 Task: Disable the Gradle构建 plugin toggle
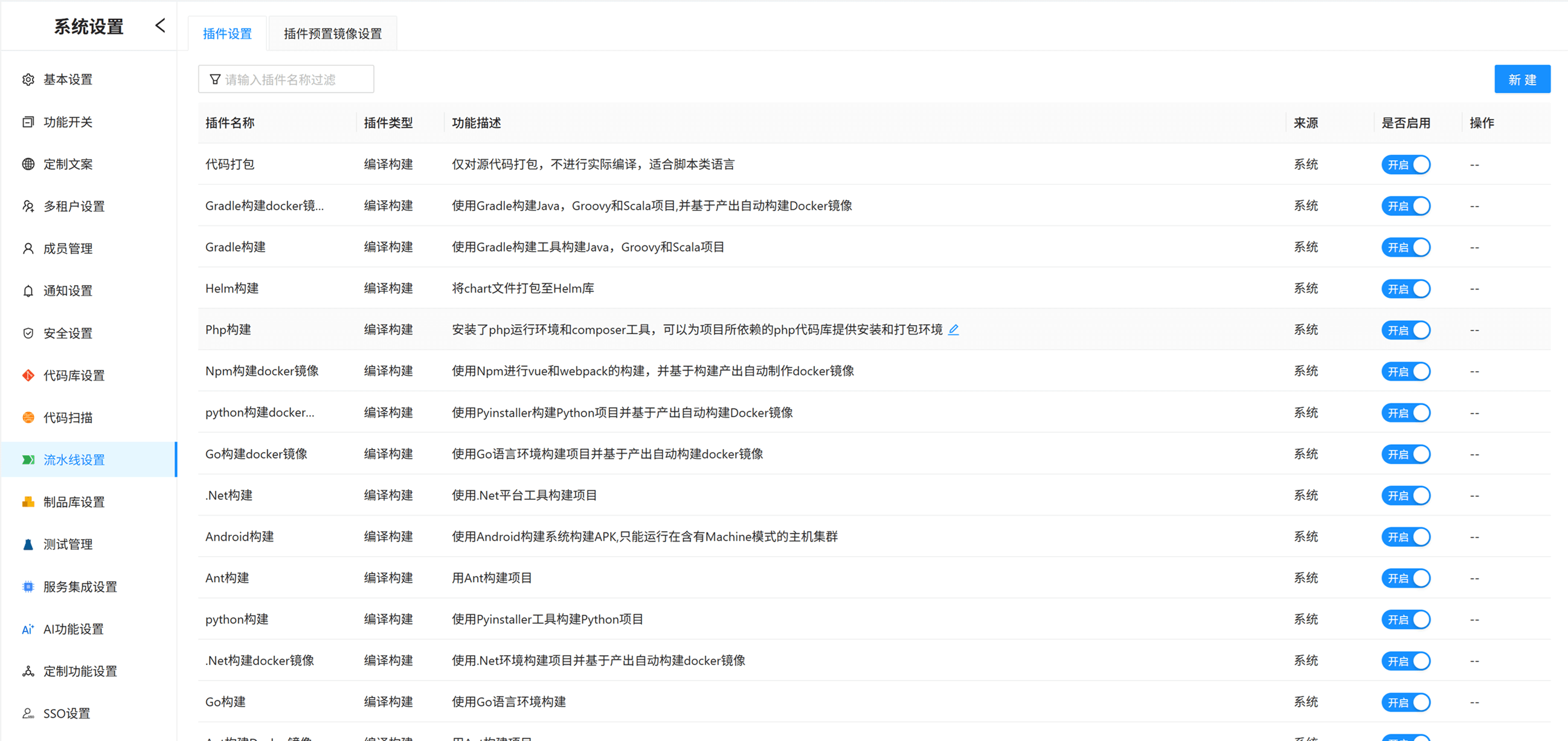pos(1405,247)
